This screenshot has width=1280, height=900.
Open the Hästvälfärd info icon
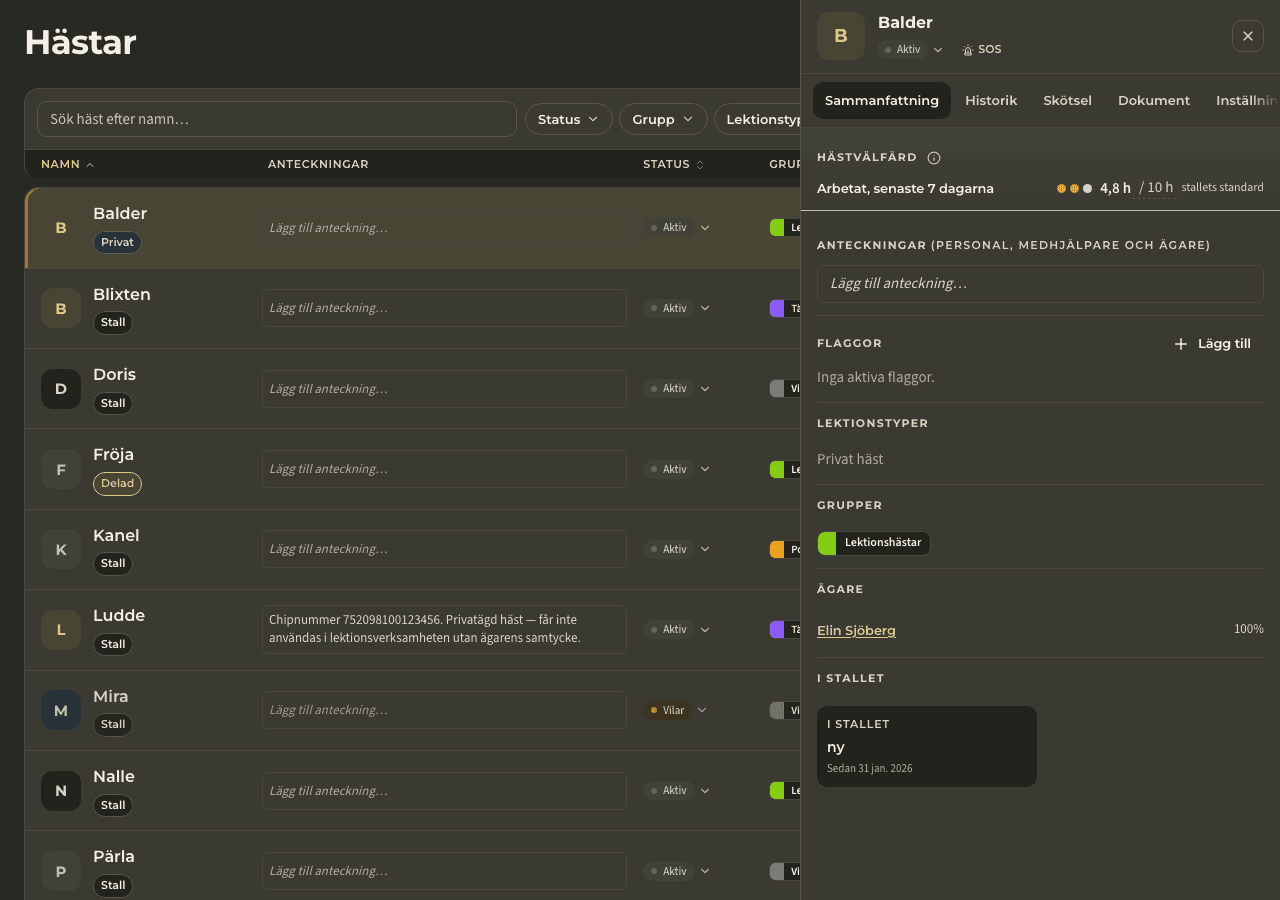coord(934,158)
